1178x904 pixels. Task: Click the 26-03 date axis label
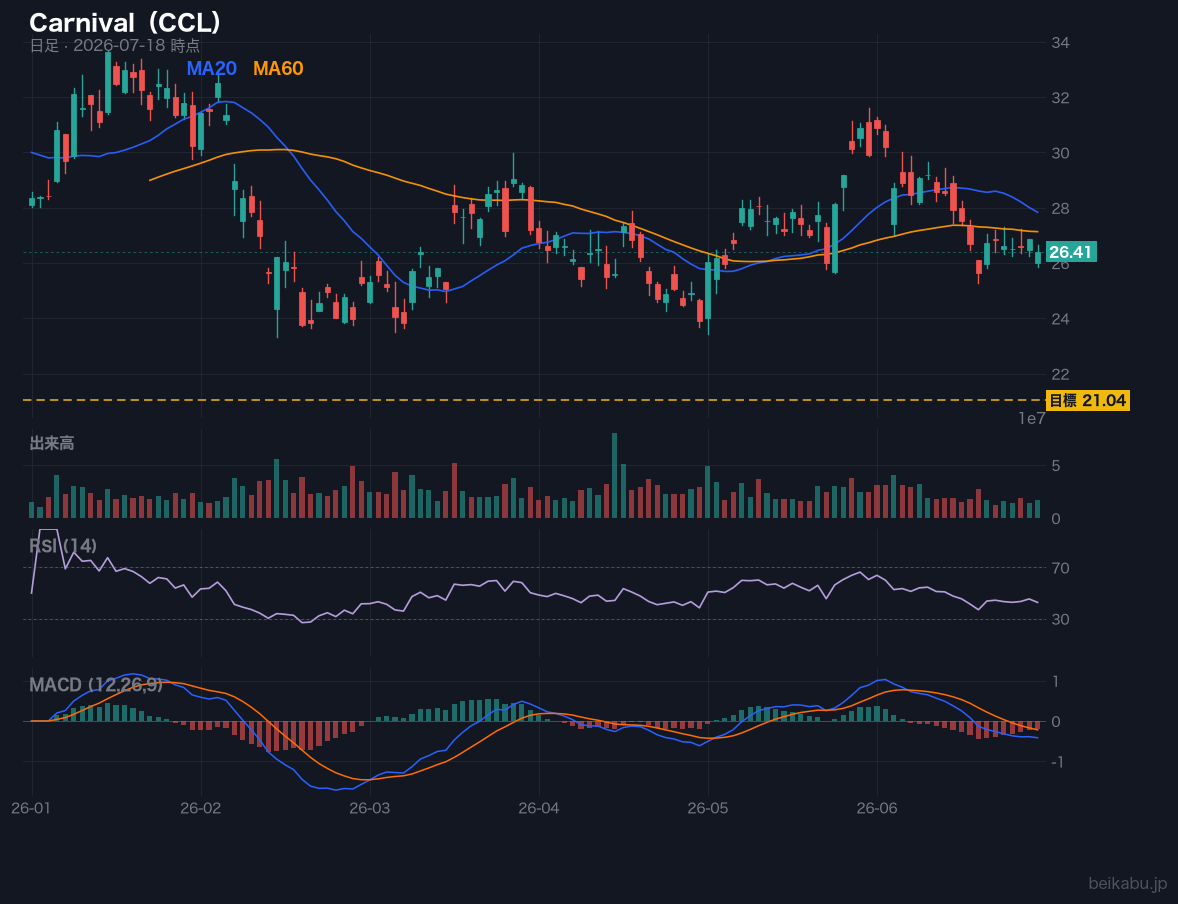pos(370,809)
